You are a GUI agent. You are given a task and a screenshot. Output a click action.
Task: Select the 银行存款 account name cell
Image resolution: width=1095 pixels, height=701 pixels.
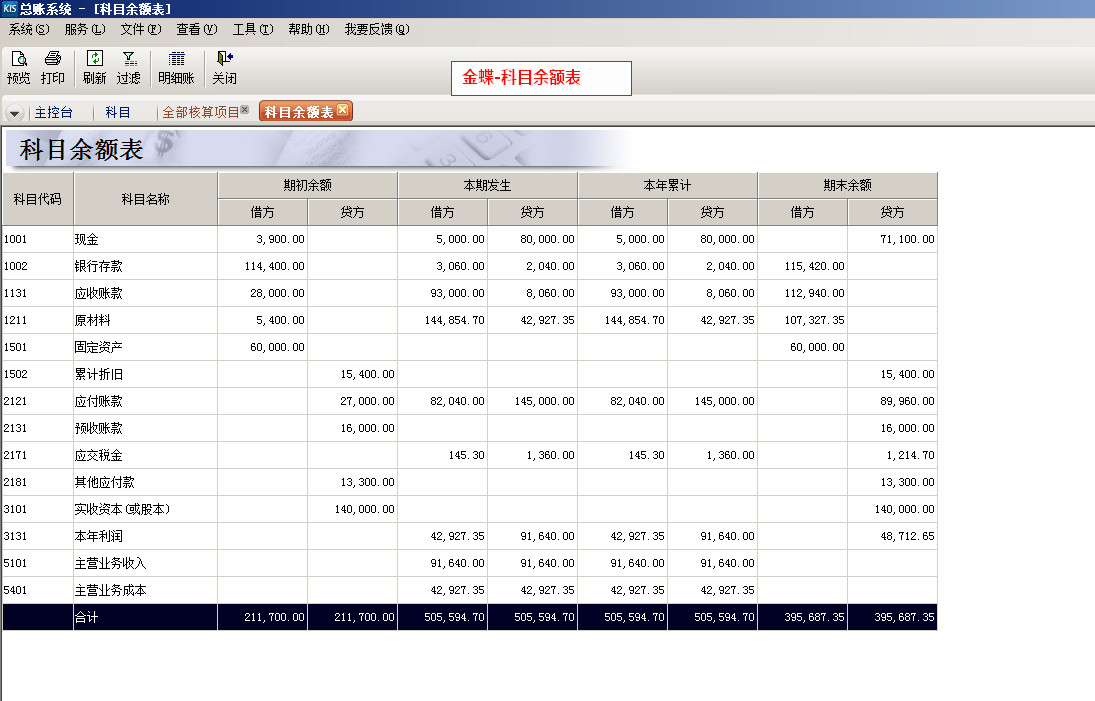[145, 267]
